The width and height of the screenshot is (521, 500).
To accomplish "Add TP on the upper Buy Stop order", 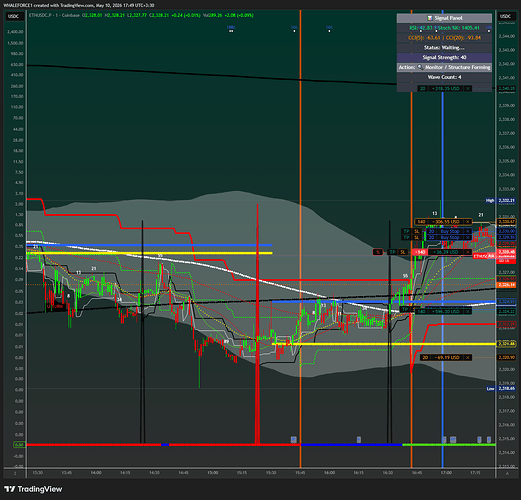I will (x=406, y=231).
